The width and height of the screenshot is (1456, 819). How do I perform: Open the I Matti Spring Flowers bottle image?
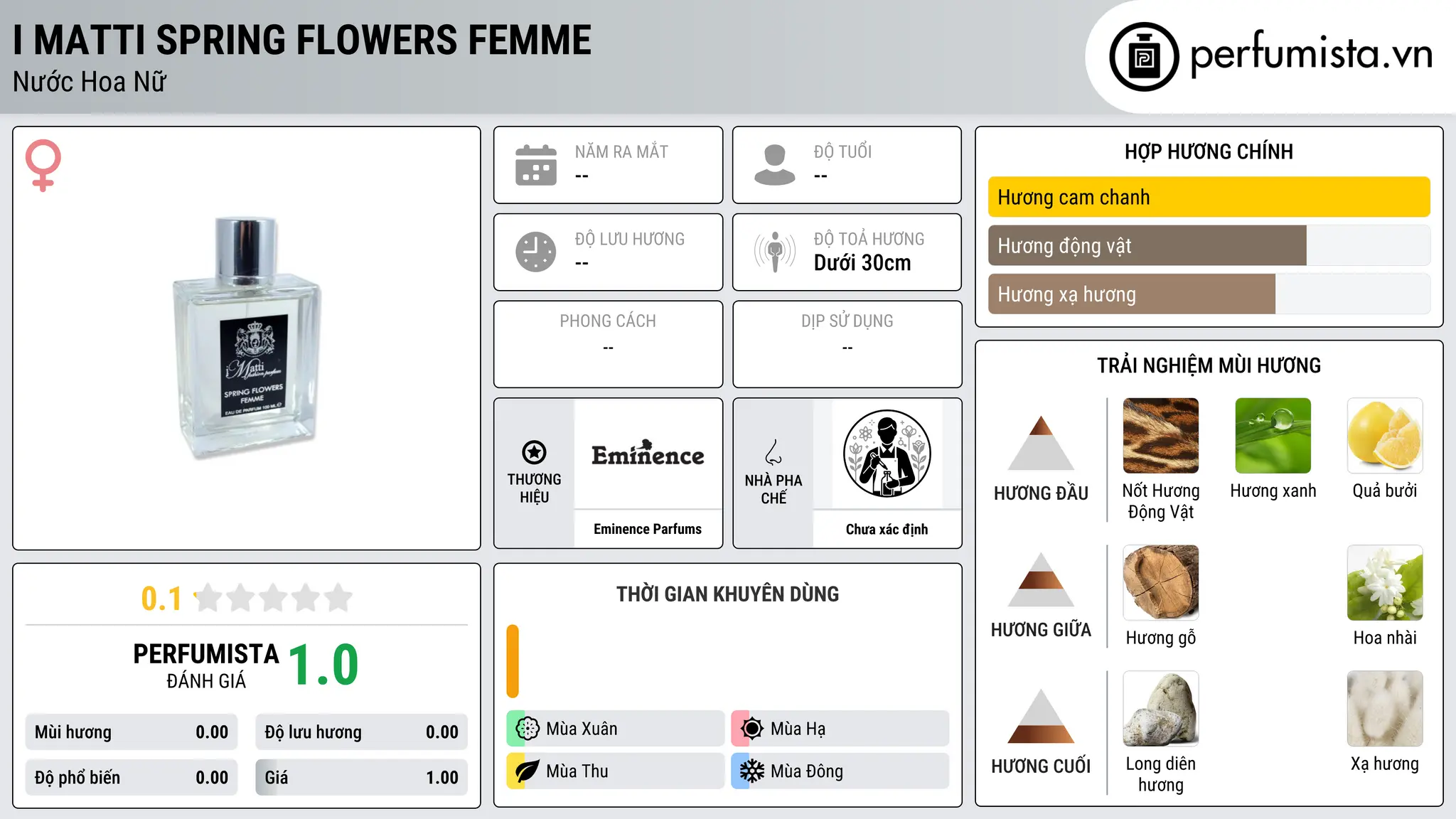pos(247,338)
